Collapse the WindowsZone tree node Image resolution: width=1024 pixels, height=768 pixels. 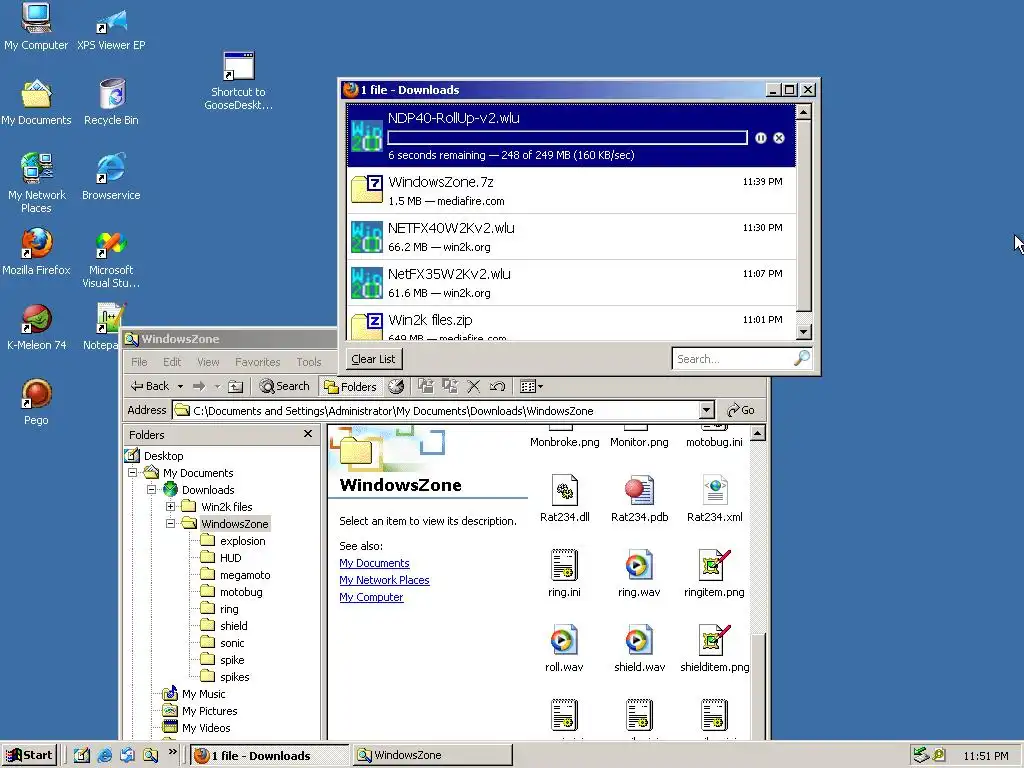tap(170, 523)
